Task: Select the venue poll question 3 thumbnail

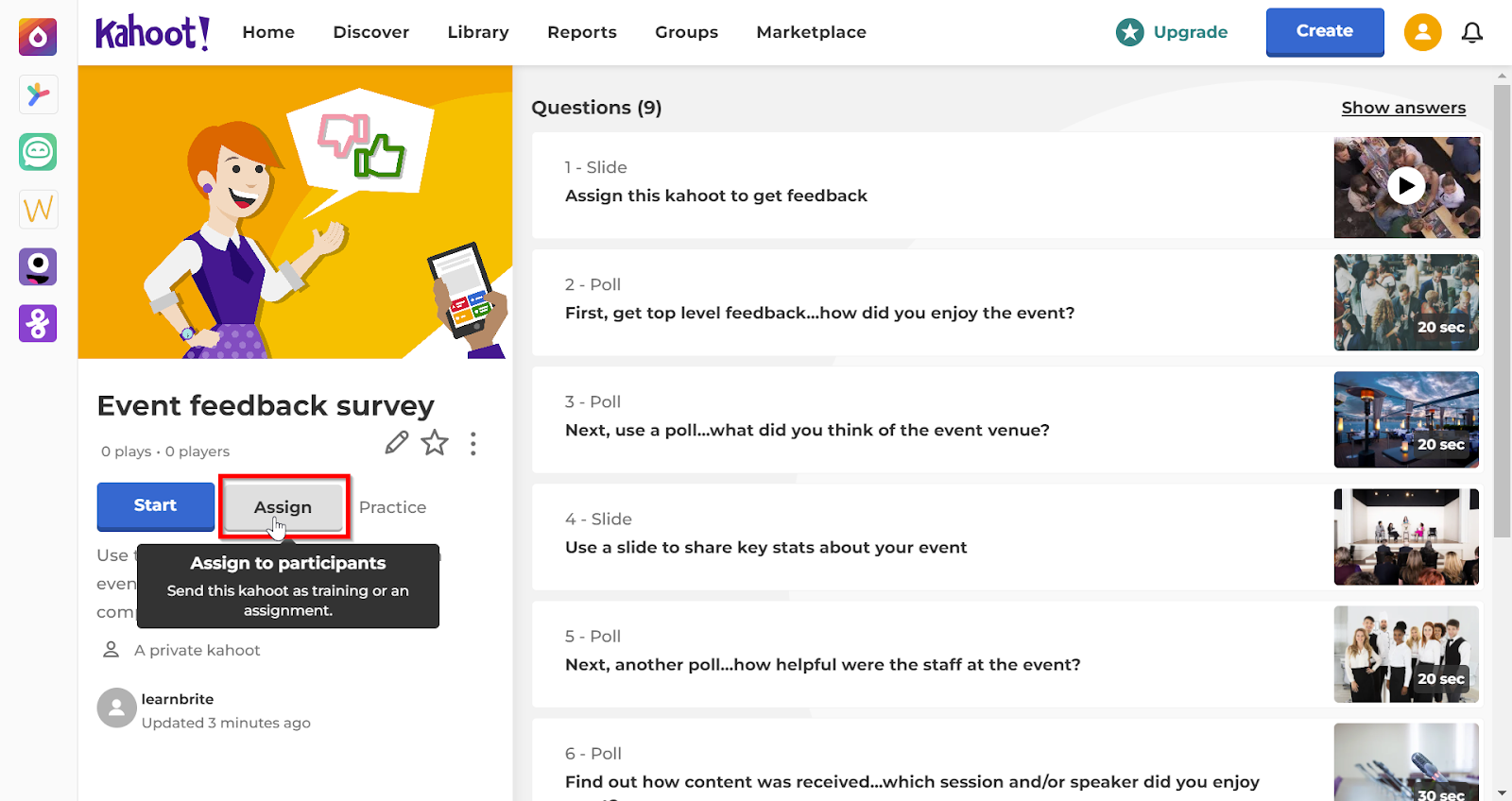Action: 1406,419
